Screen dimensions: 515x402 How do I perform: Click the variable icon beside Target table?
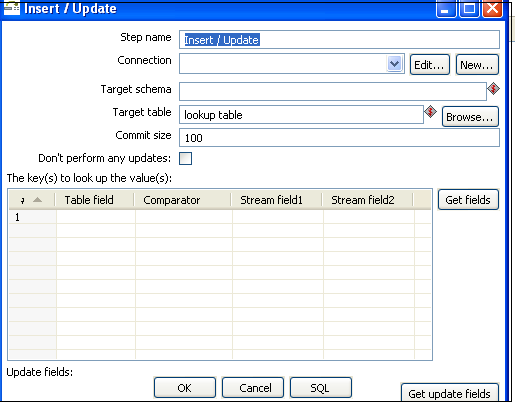(x=430, y=112)
